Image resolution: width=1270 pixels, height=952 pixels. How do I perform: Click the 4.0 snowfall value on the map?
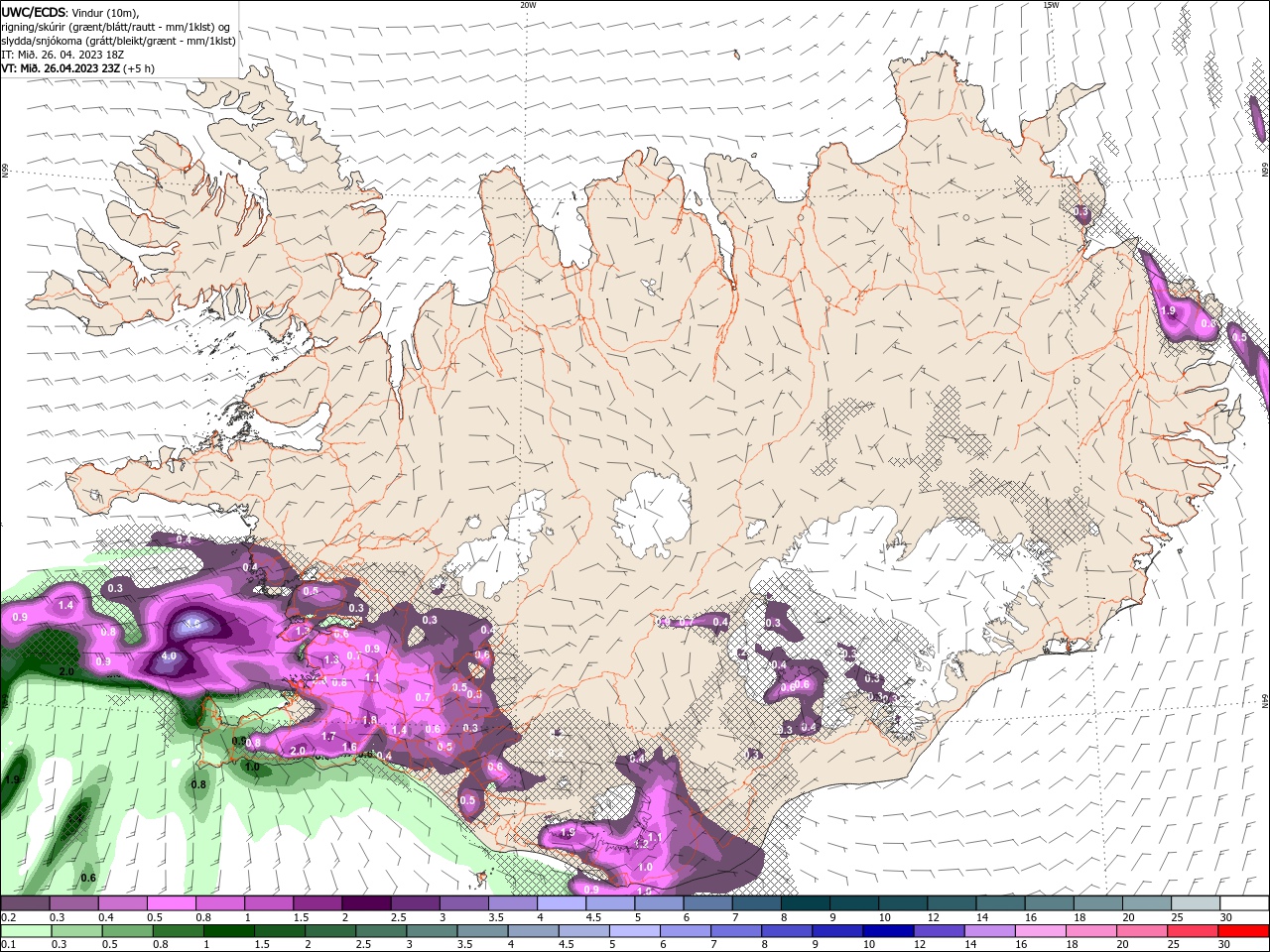169,655
